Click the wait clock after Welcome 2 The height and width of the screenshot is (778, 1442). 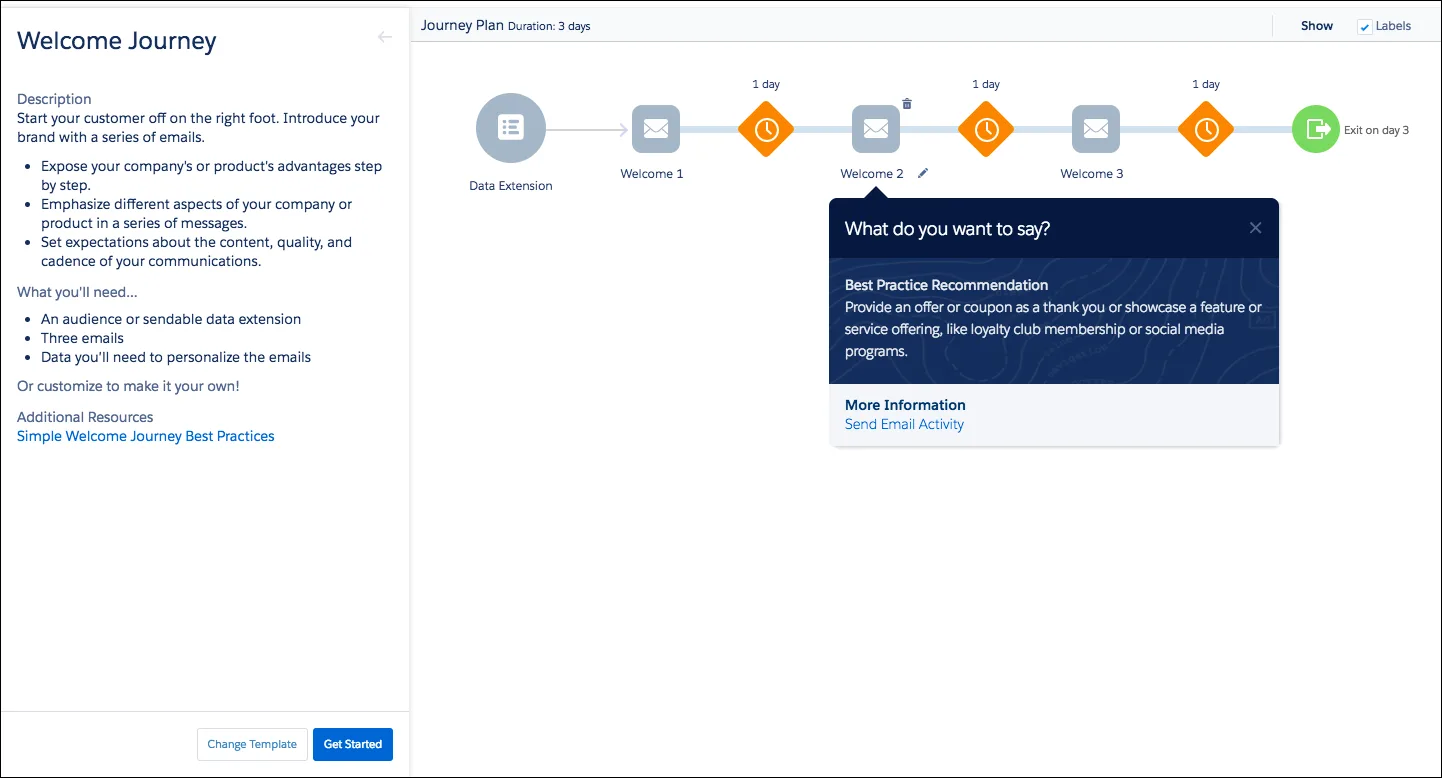tap(986, 129)
